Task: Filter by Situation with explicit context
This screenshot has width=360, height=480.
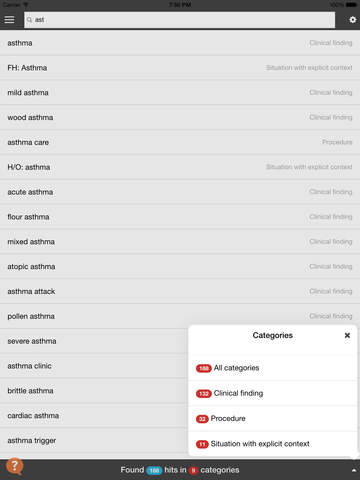Action: tap(273, 444)
